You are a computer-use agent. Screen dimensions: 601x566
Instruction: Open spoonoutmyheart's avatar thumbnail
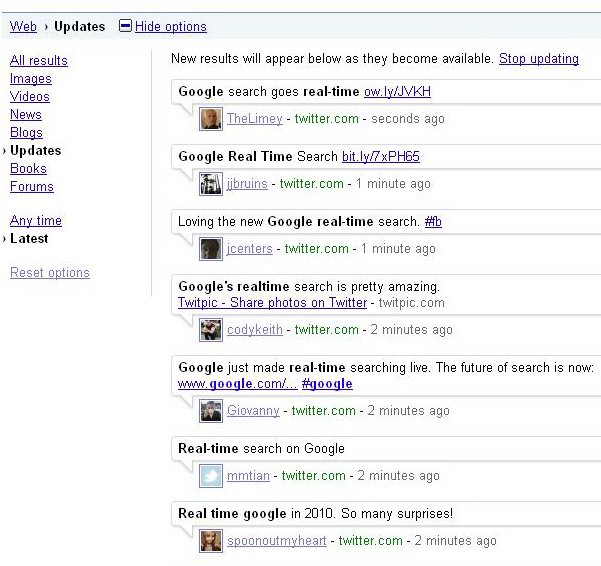pyautogui.click(x=211, y=541)
